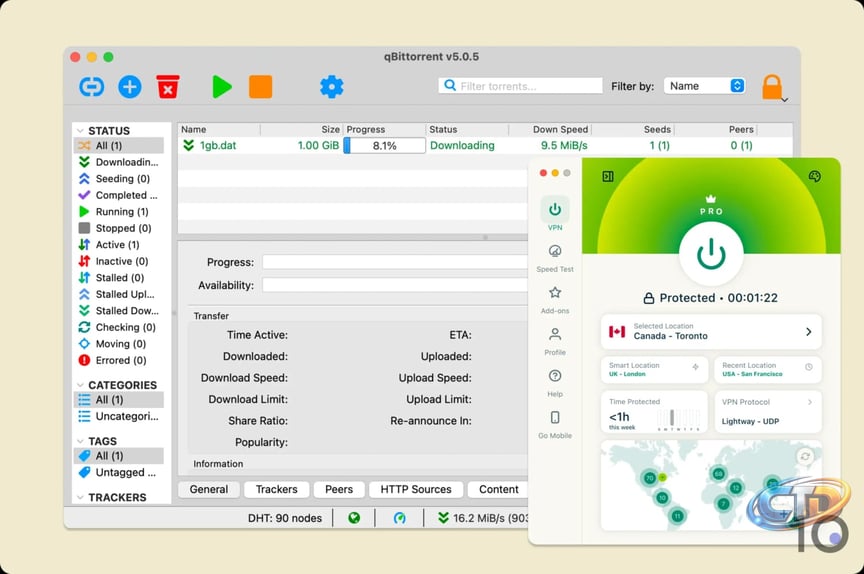Image resolution: width=864 pixels, height=574 pixels.
Task: Collapse the CATEGORIES section
Action: coord(80,385)
